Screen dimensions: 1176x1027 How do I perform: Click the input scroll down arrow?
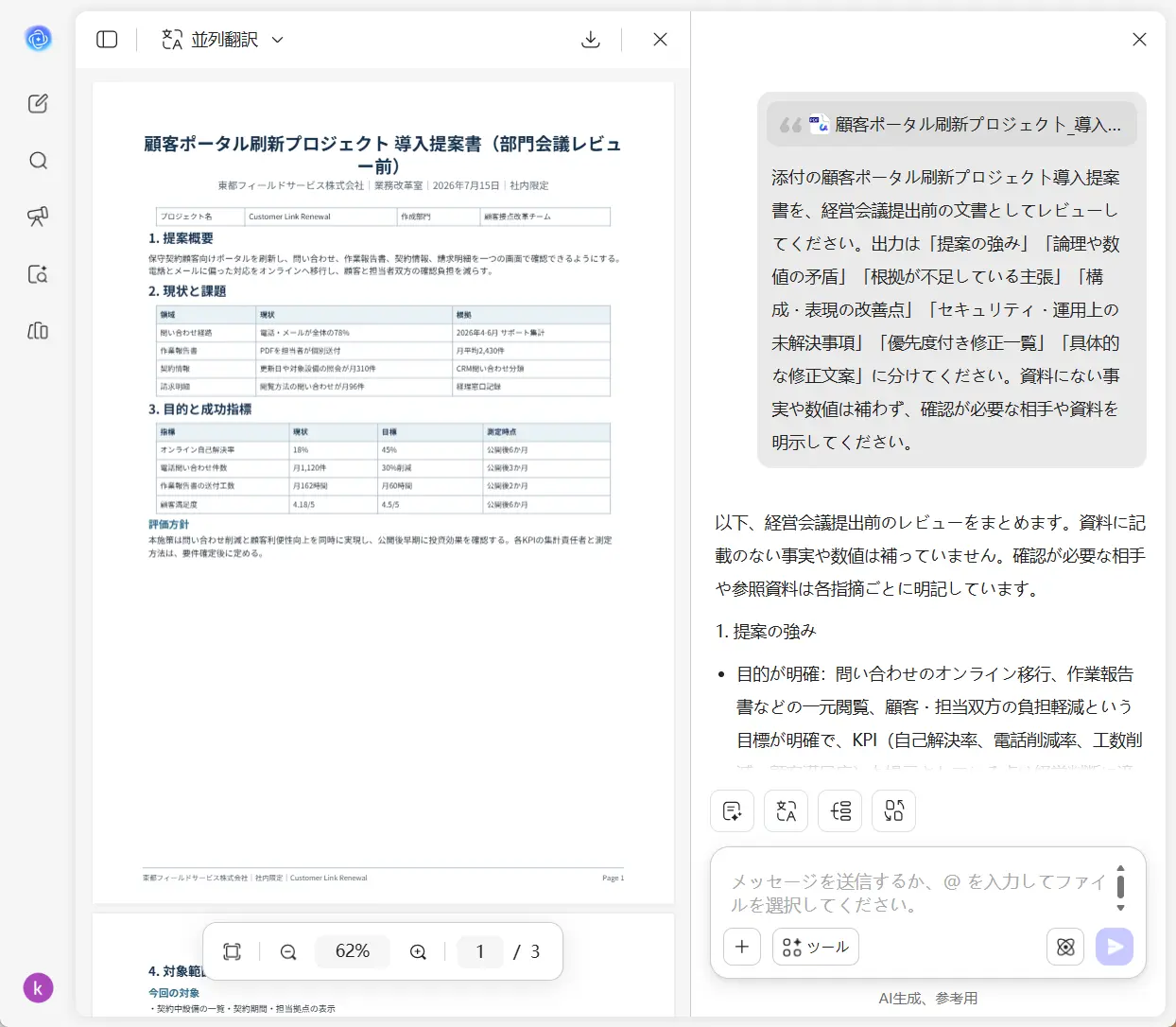[x=1120, y=908]
